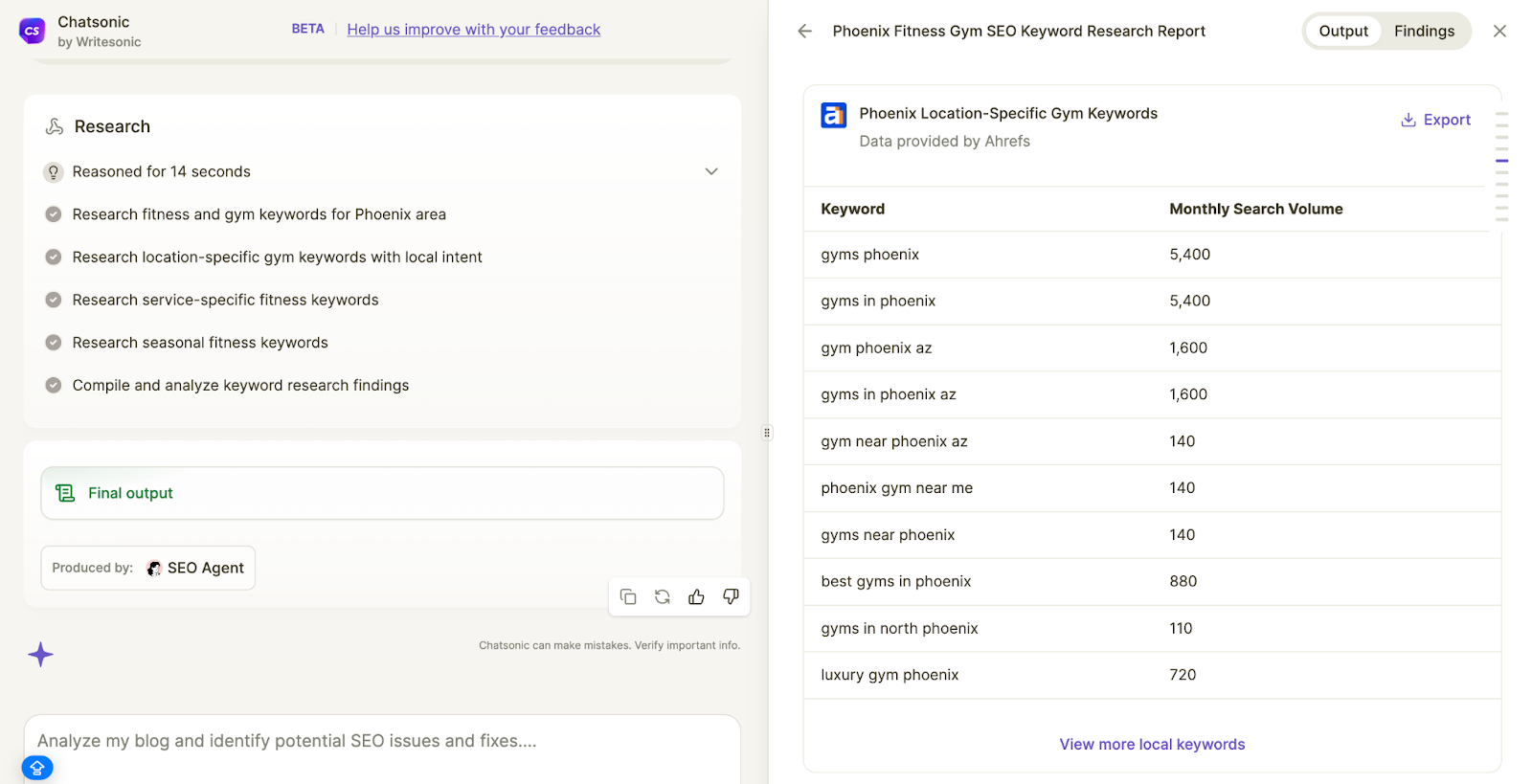Click the message input field
This screenshot has height=784, width=1532.
tap(383, 741)
